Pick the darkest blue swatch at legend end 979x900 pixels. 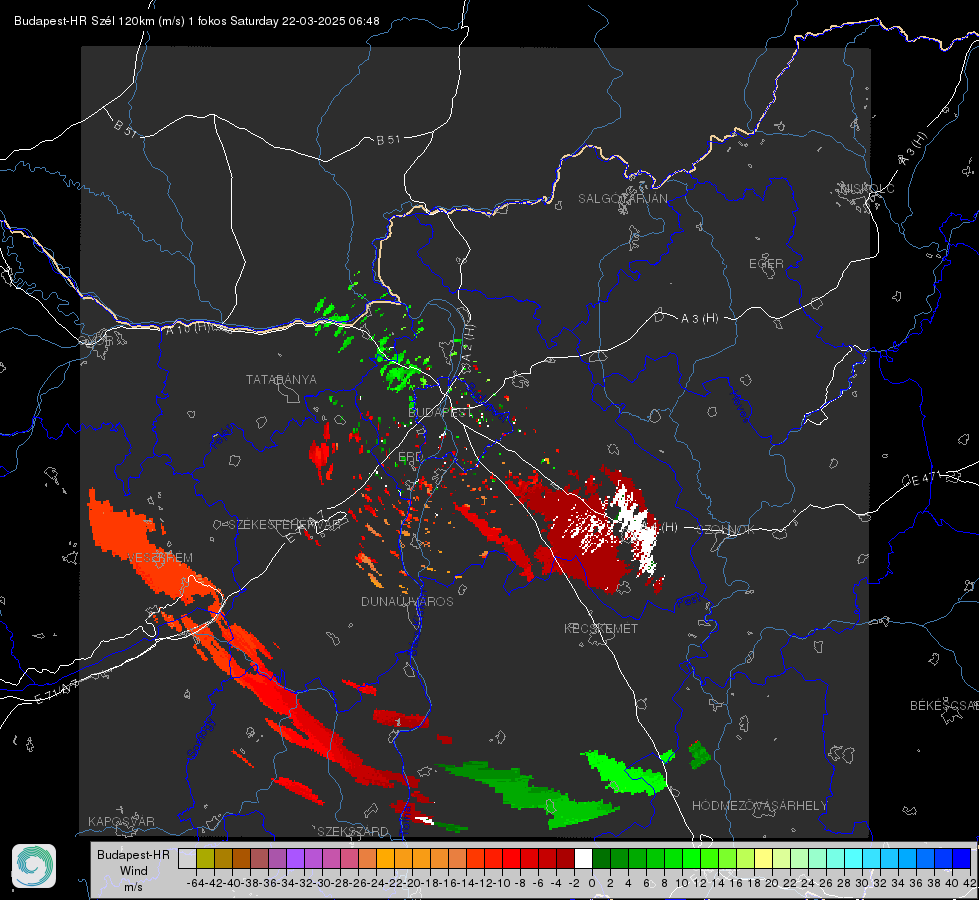(x=962, y=858)
